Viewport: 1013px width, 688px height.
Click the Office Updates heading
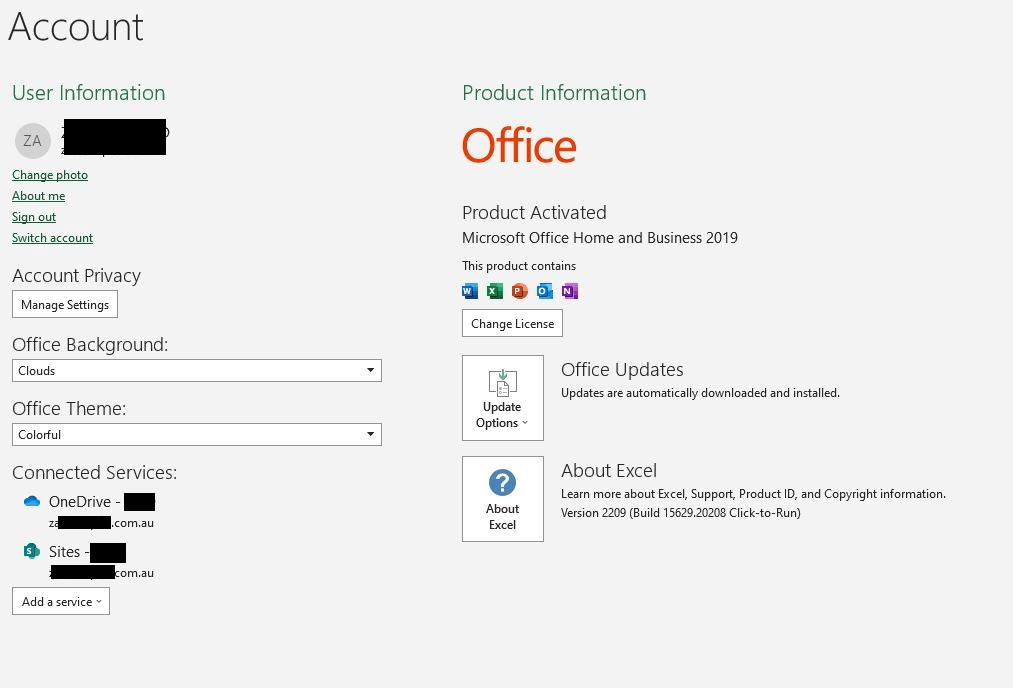click(622, 370)
